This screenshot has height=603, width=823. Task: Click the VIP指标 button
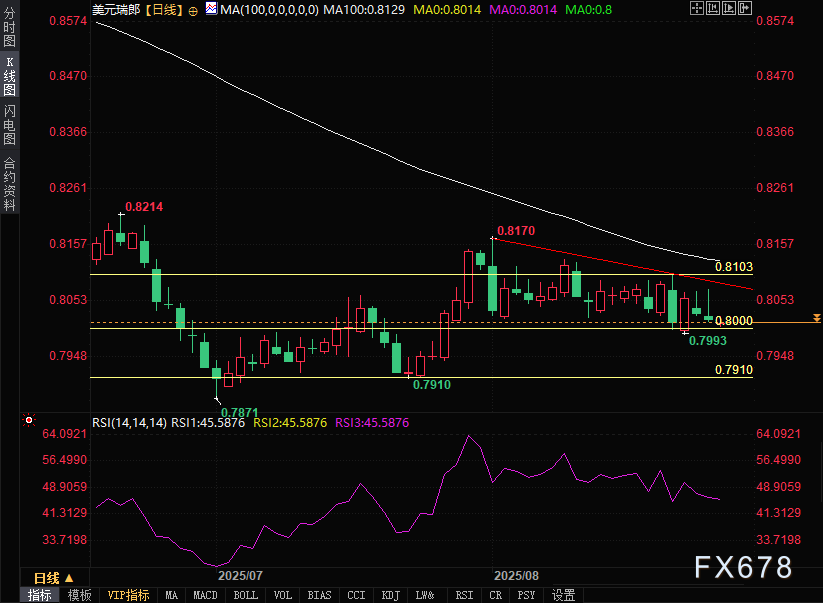point(128,595)
